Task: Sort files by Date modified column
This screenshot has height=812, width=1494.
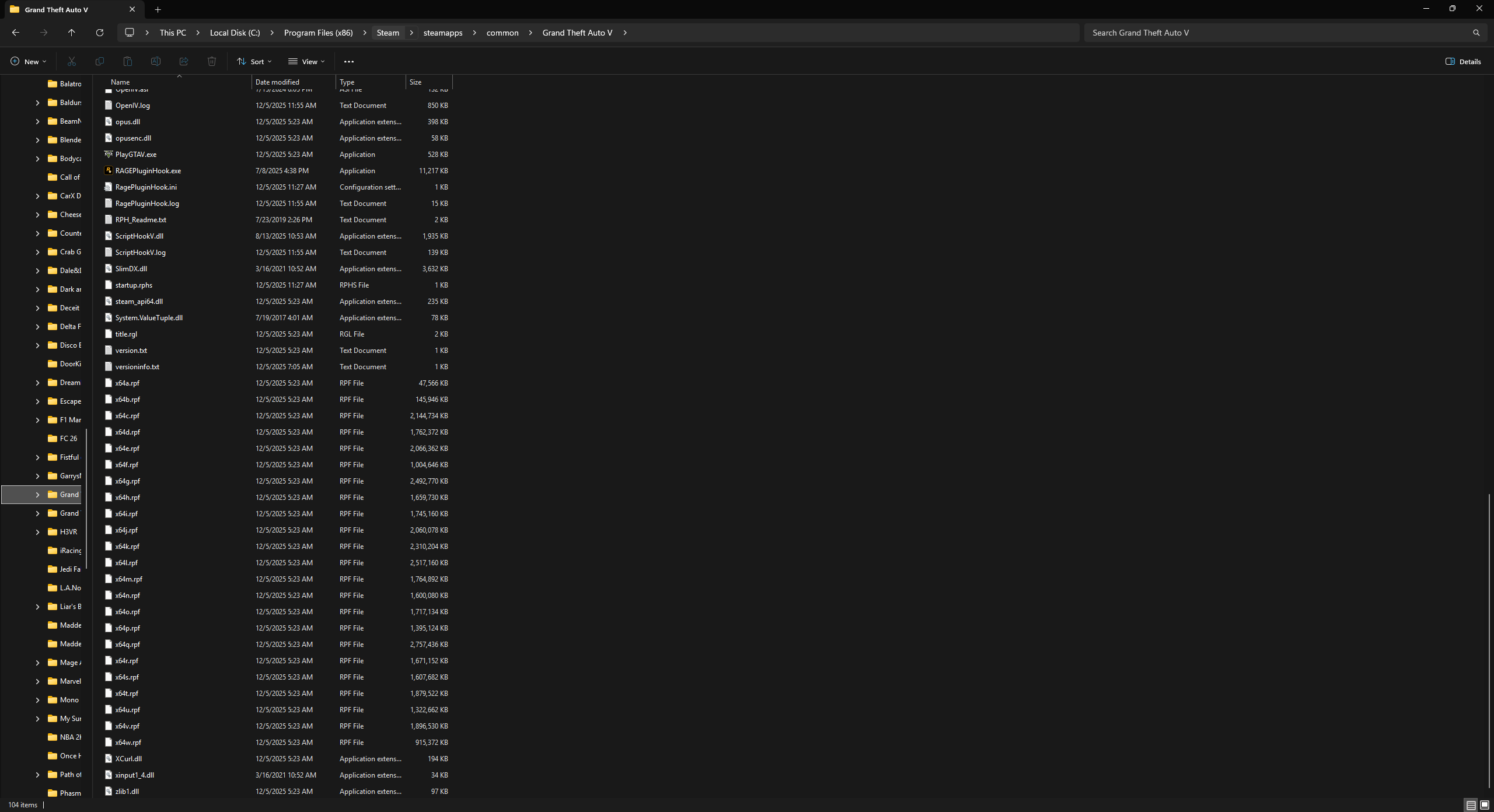Action: tap(277, 82)
